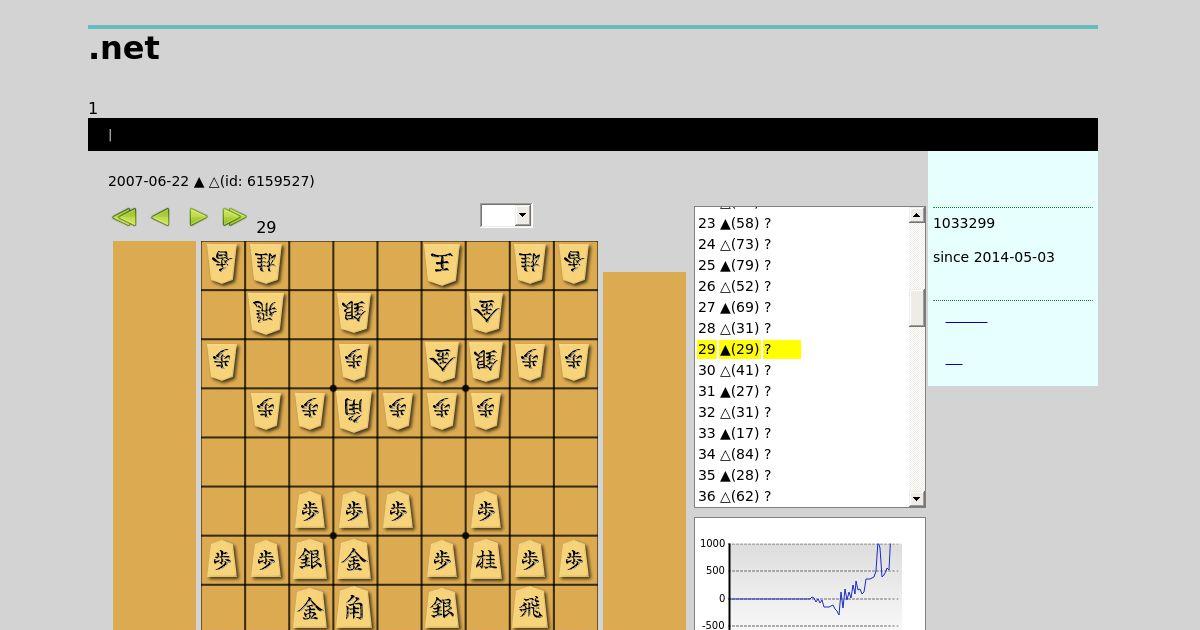
Task: Select the upside-down 桂 knight next to top-left lance
Action: 266,265
